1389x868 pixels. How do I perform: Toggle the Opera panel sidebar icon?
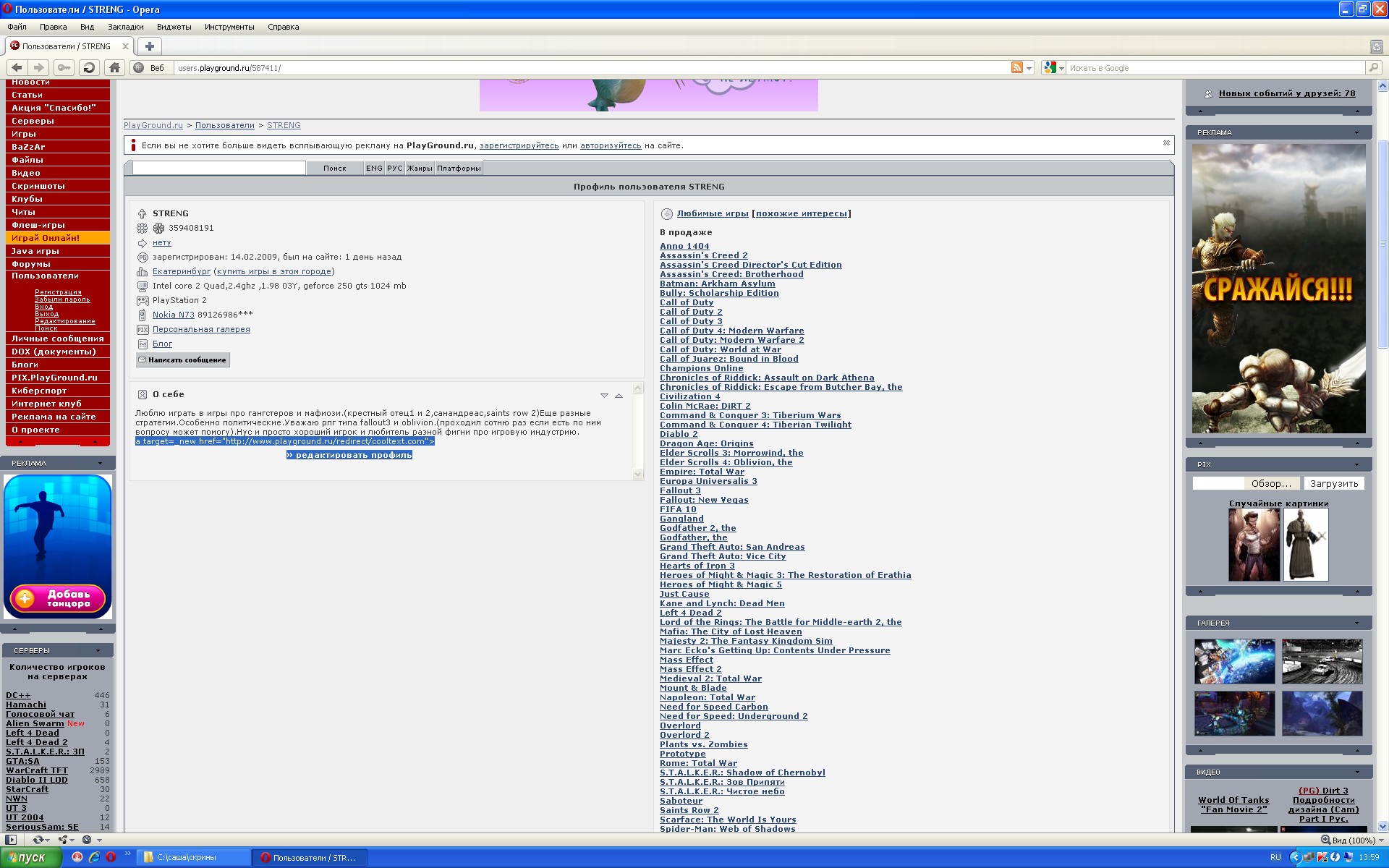[11, 840]
